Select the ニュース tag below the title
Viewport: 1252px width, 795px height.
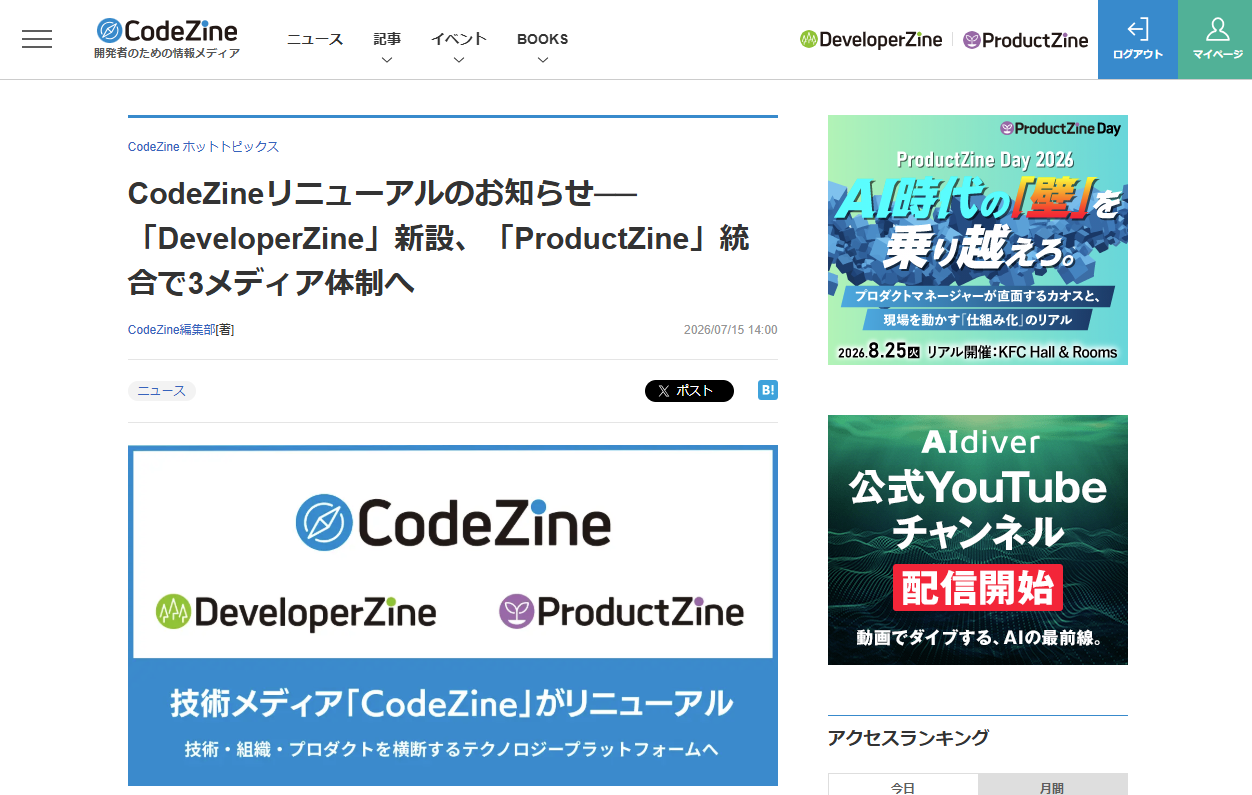[162, 391]
